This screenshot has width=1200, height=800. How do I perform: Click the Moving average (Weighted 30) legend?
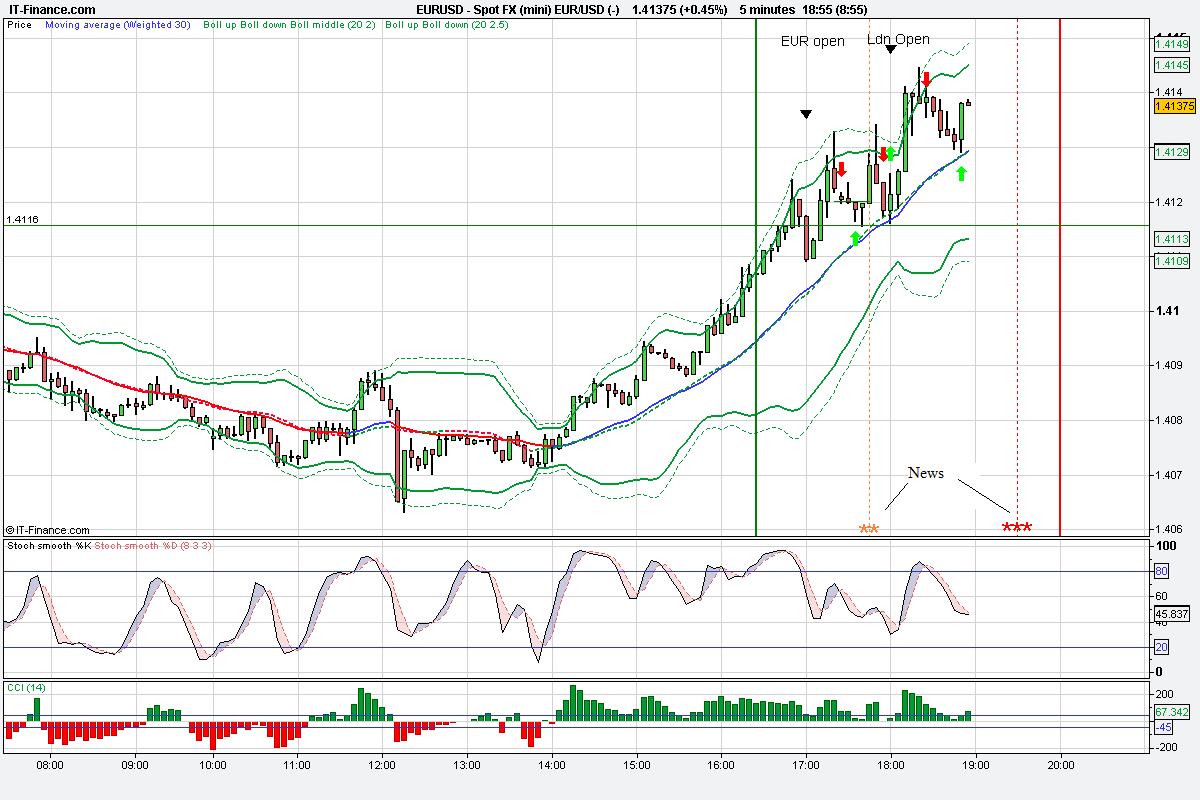coord(118,24)
